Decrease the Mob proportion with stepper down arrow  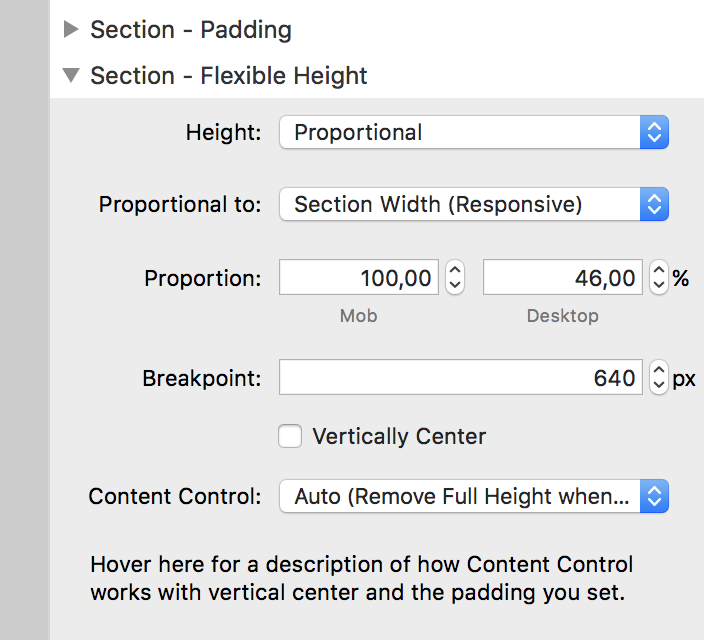tap(455, 285)
